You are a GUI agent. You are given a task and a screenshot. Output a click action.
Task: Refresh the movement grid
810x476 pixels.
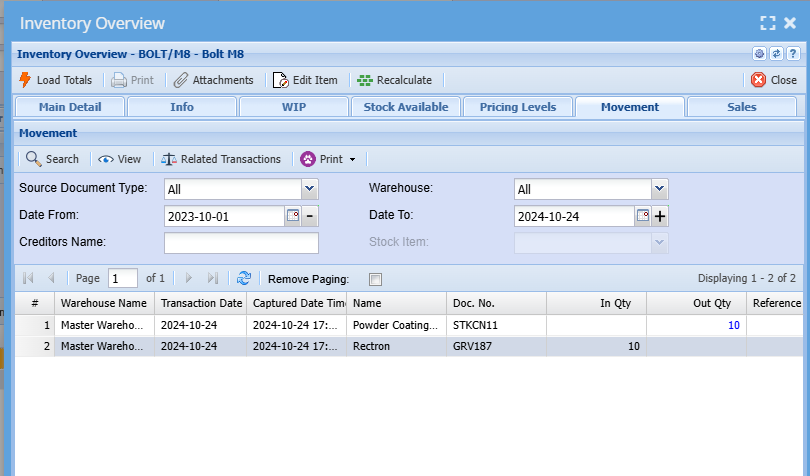pyautogui.click(x=243, y=279)
